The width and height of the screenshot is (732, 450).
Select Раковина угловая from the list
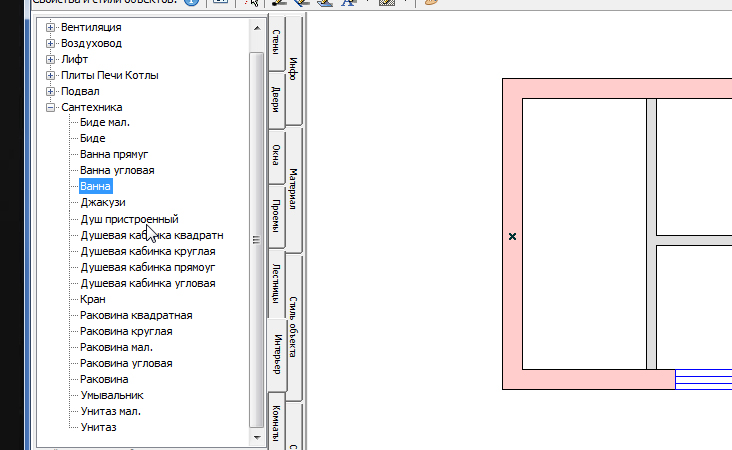pyautogui.click(x=126, y=363)
